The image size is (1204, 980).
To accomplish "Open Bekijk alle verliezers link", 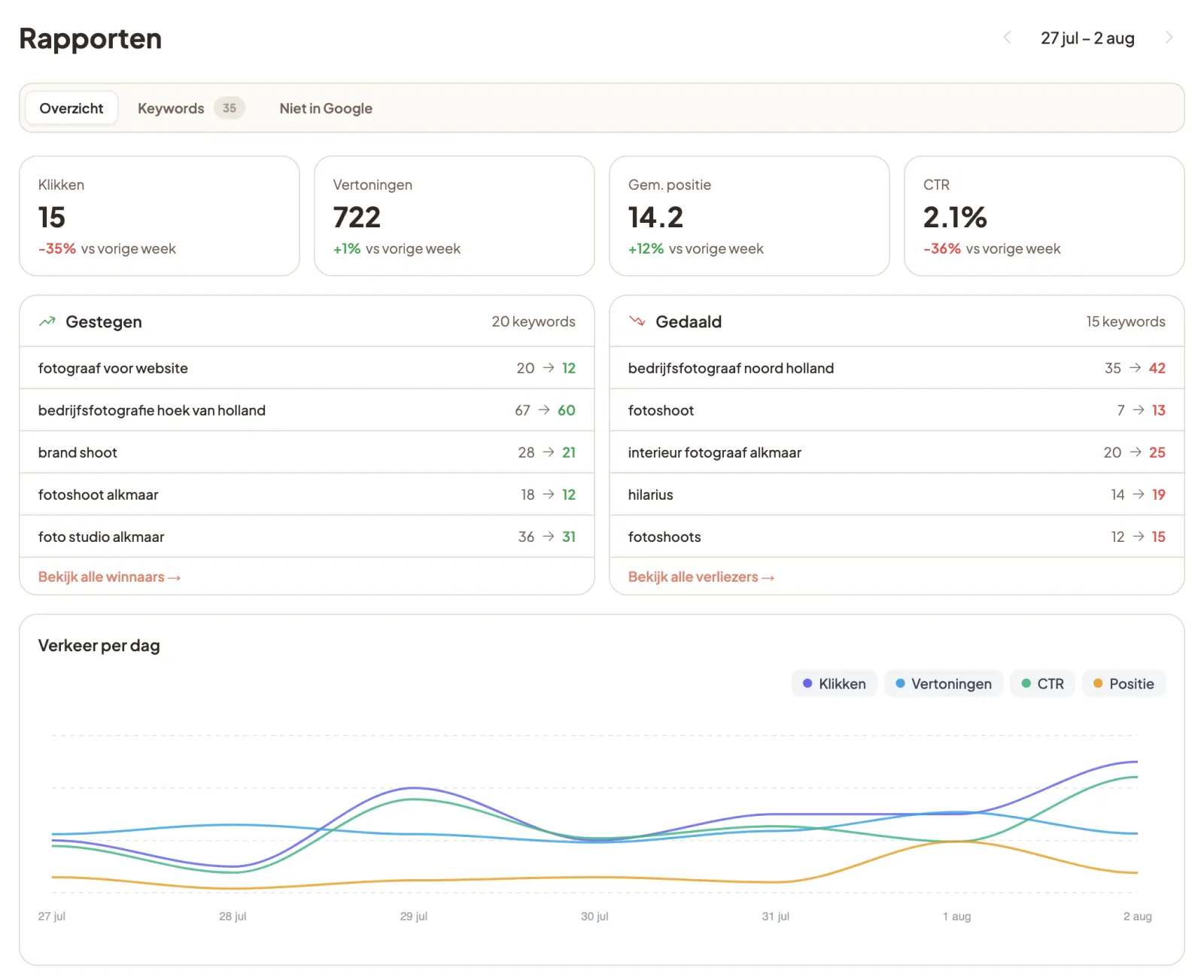I will click(x=701, y=577).
